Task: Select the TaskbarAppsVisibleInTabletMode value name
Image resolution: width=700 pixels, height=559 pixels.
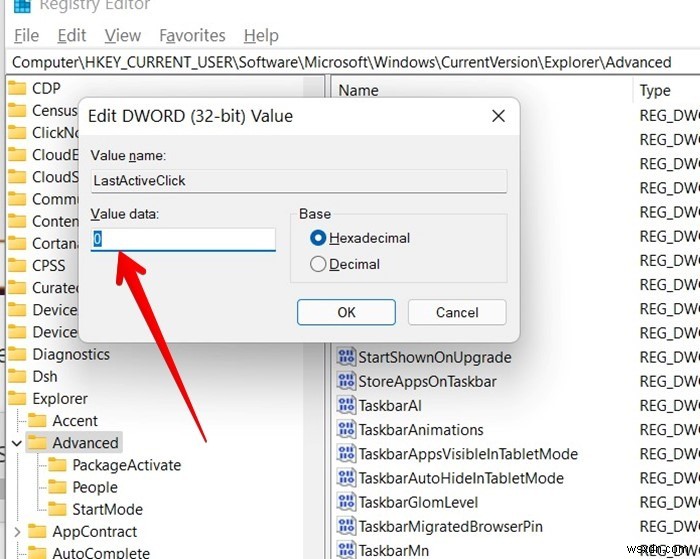Action: 468,454
